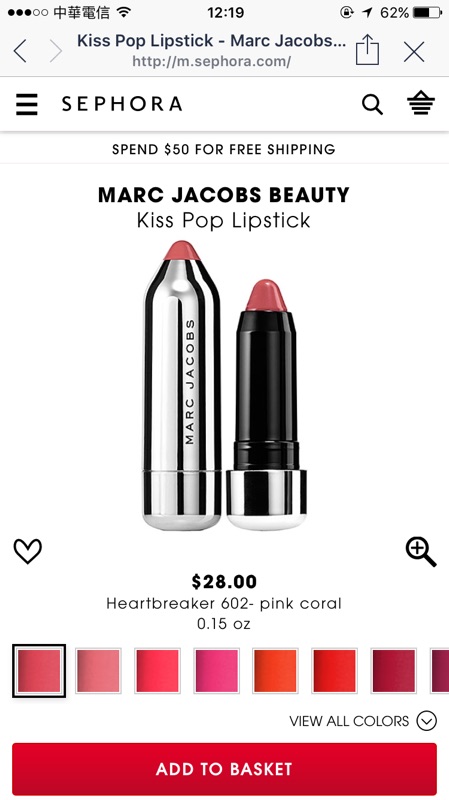Click the View All Colors text
Screen dimensions: 449x800
pos(349,721)
